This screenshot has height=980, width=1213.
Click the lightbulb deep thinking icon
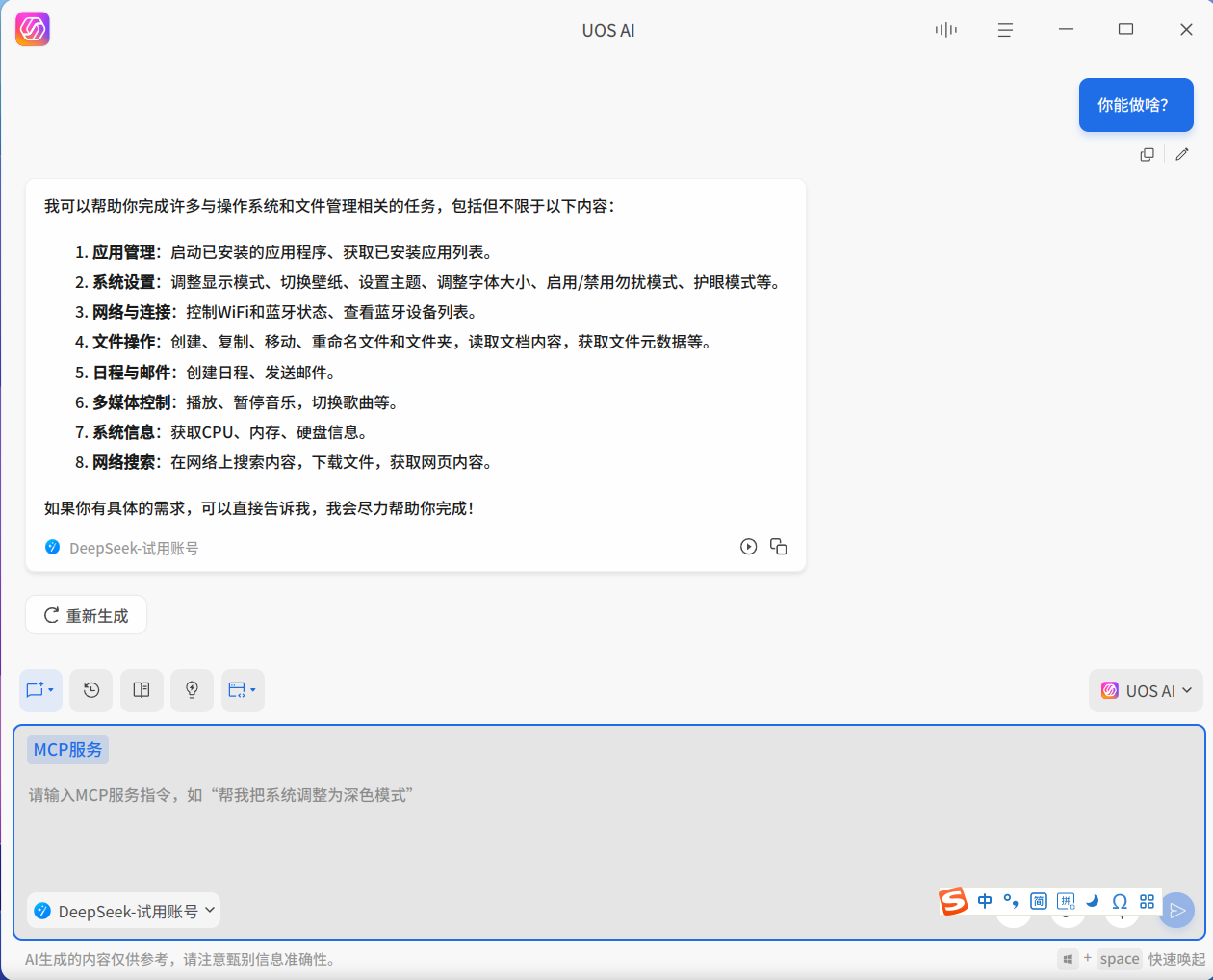click(192, 690)
